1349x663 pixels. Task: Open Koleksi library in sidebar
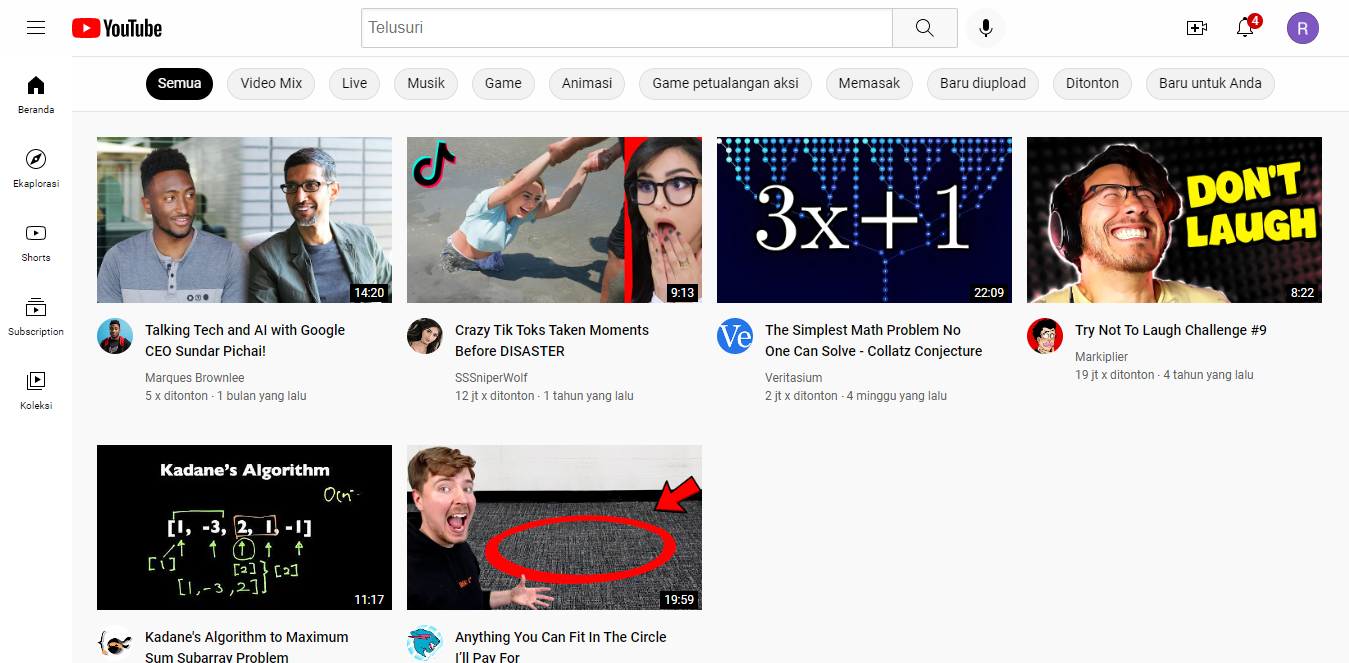click(x=36, y=391)
